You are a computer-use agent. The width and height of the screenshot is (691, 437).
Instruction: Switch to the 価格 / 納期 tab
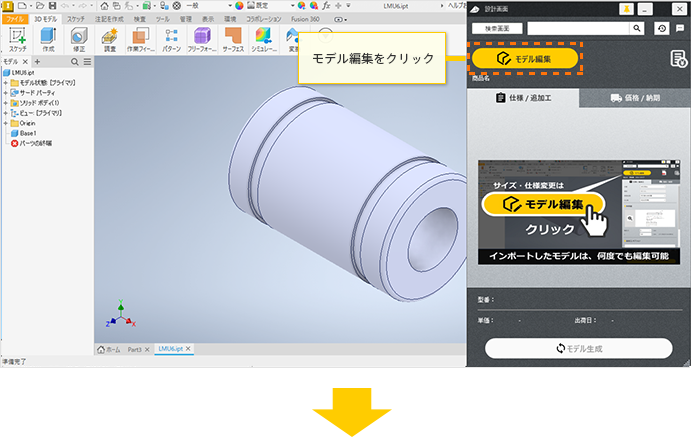[635, 98]
